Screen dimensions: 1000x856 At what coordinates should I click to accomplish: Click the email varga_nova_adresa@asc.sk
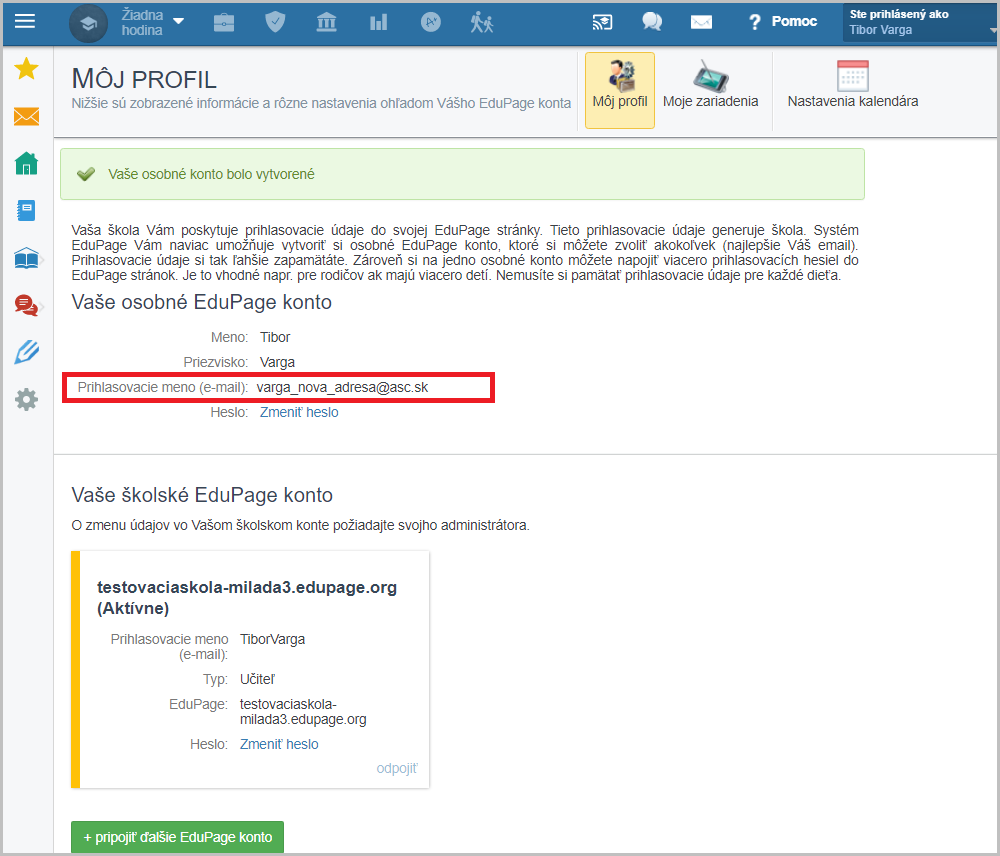click(342, 387)
